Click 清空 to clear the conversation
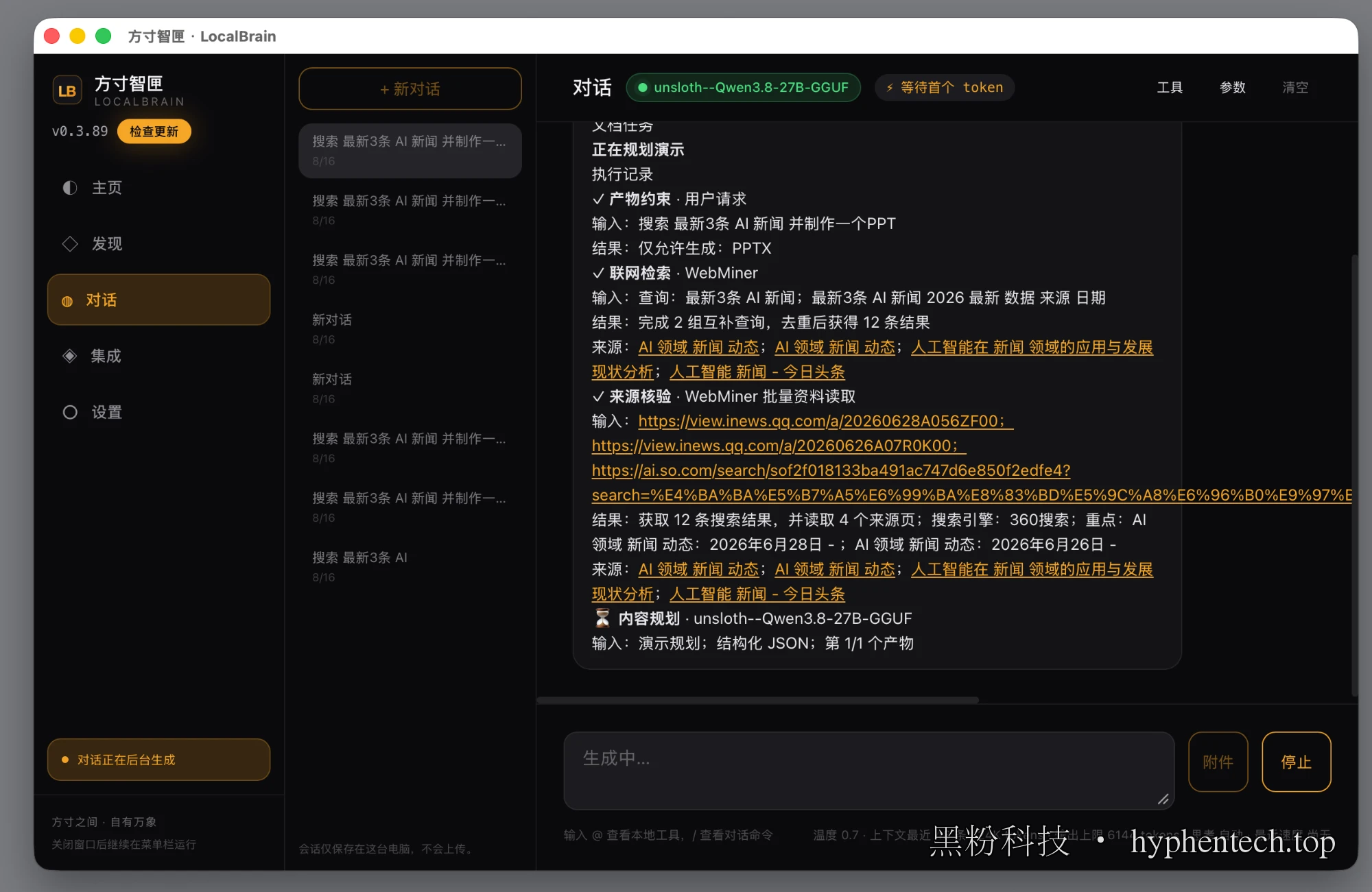The width and height of the screenshot is (1372, 892). click(x=1295, y=88)
